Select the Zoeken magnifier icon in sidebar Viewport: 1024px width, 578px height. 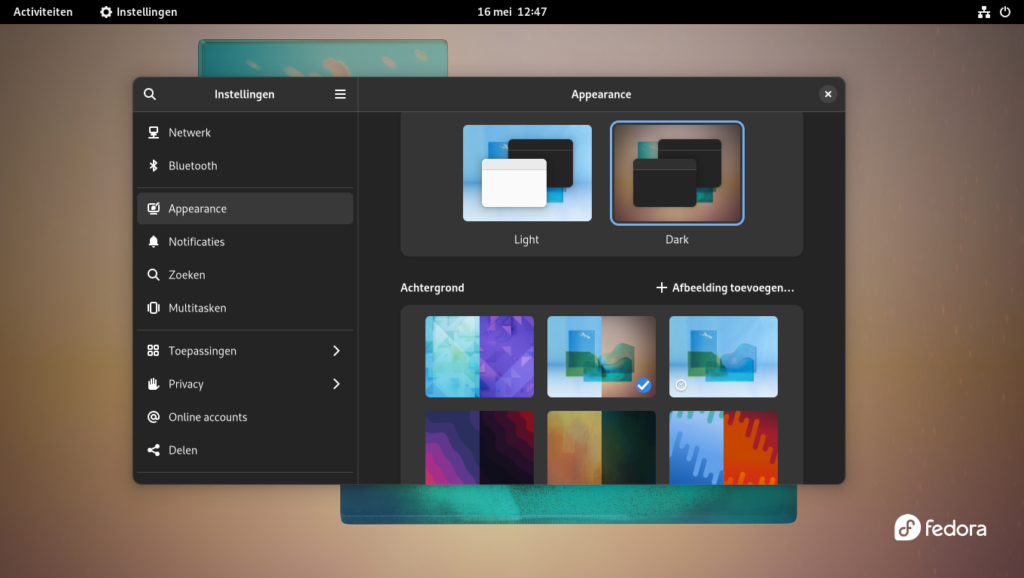[153, 274]
